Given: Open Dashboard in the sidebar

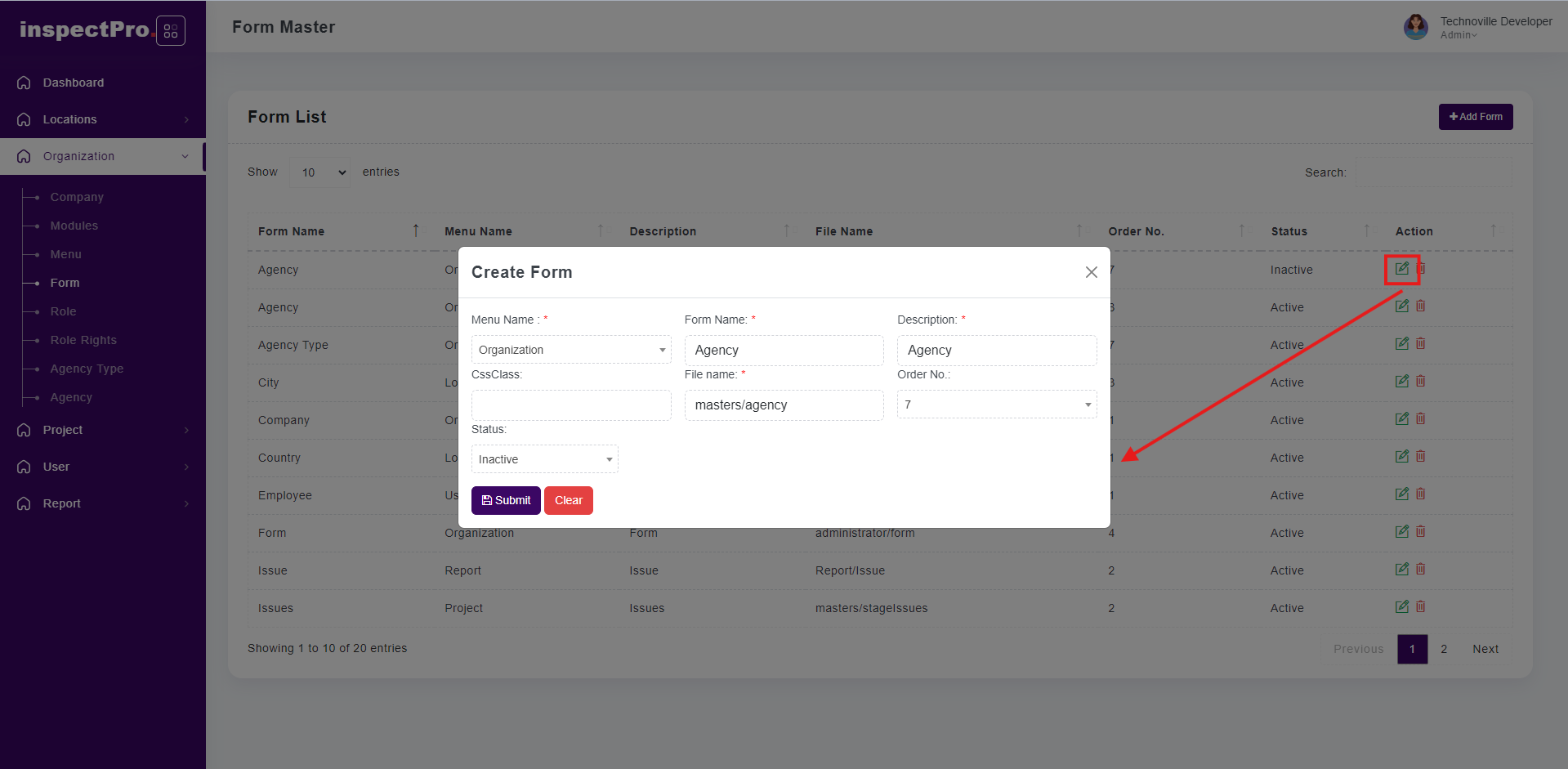Looking at the screenshot, I should coord(74,83).
